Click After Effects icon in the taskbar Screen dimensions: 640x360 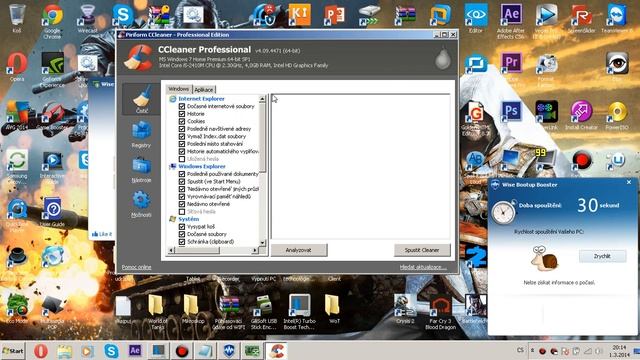tap(135, 351)
